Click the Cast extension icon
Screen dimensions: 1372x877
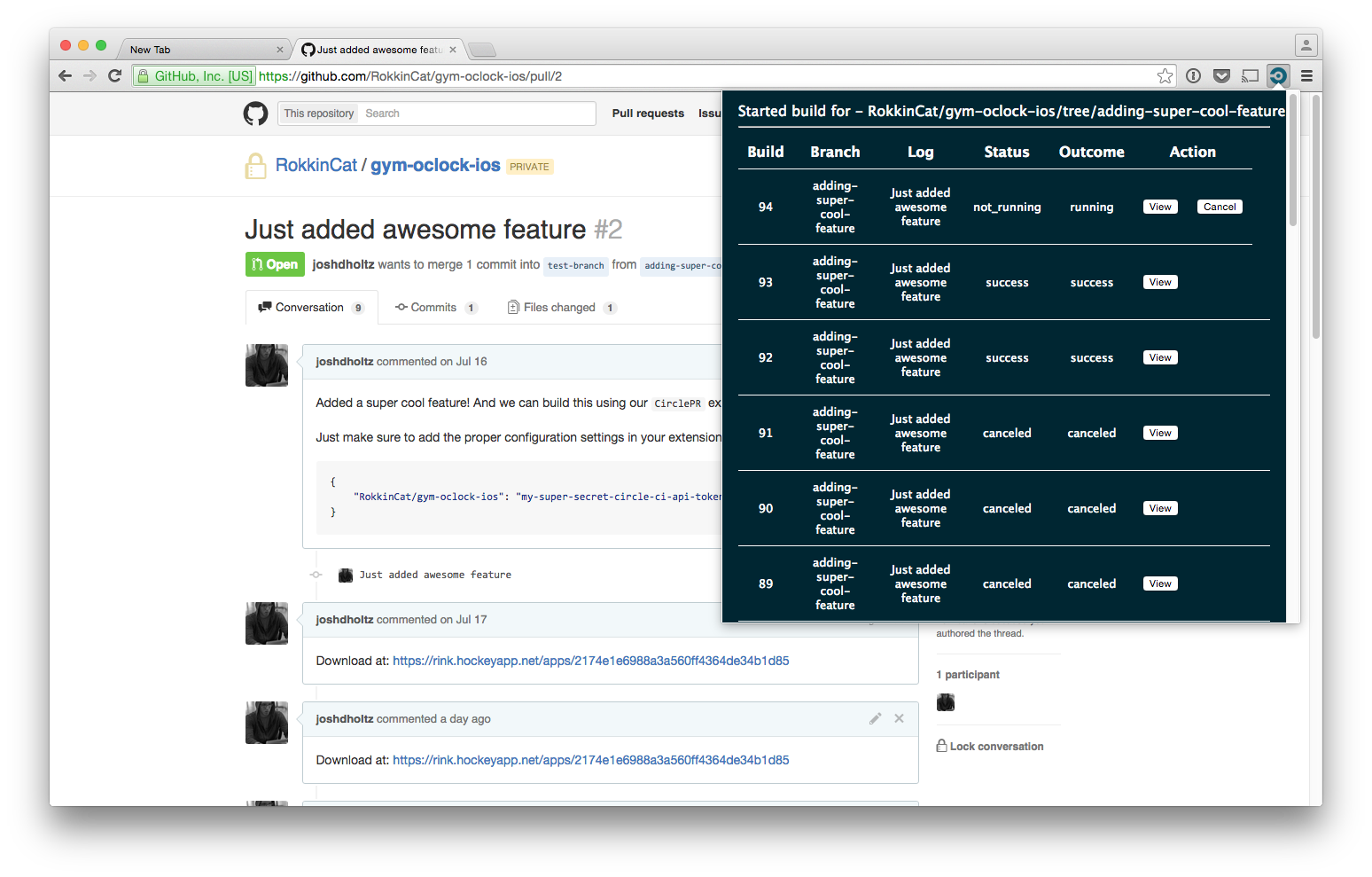click(1250, 76)
